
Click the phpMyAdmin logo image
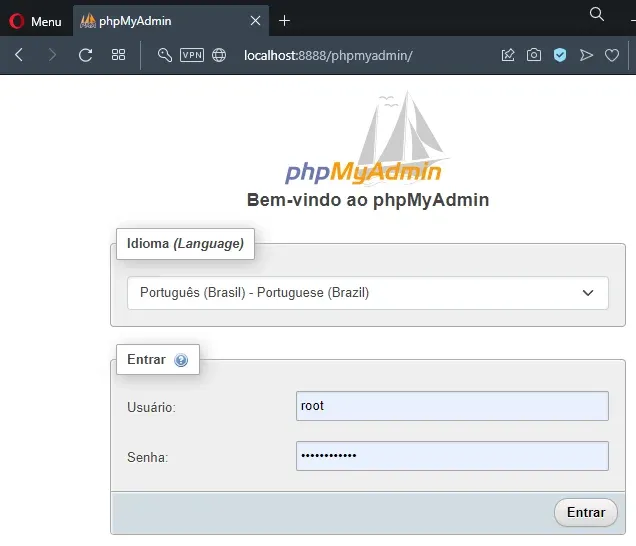(366, 138)
